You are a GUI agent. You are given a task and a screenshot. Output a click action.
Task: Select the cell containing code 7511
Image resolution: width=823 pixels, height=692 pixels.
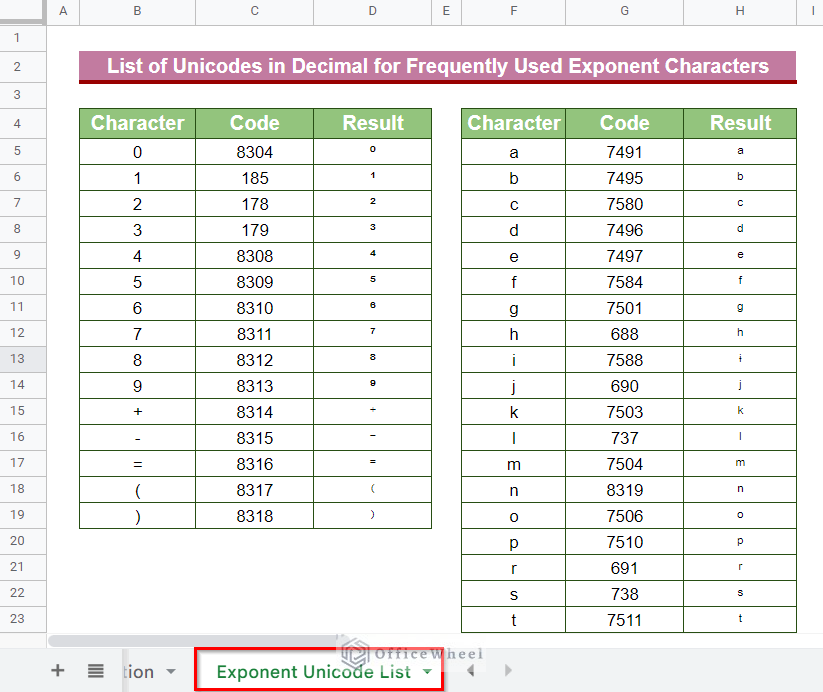click(624, 619)
